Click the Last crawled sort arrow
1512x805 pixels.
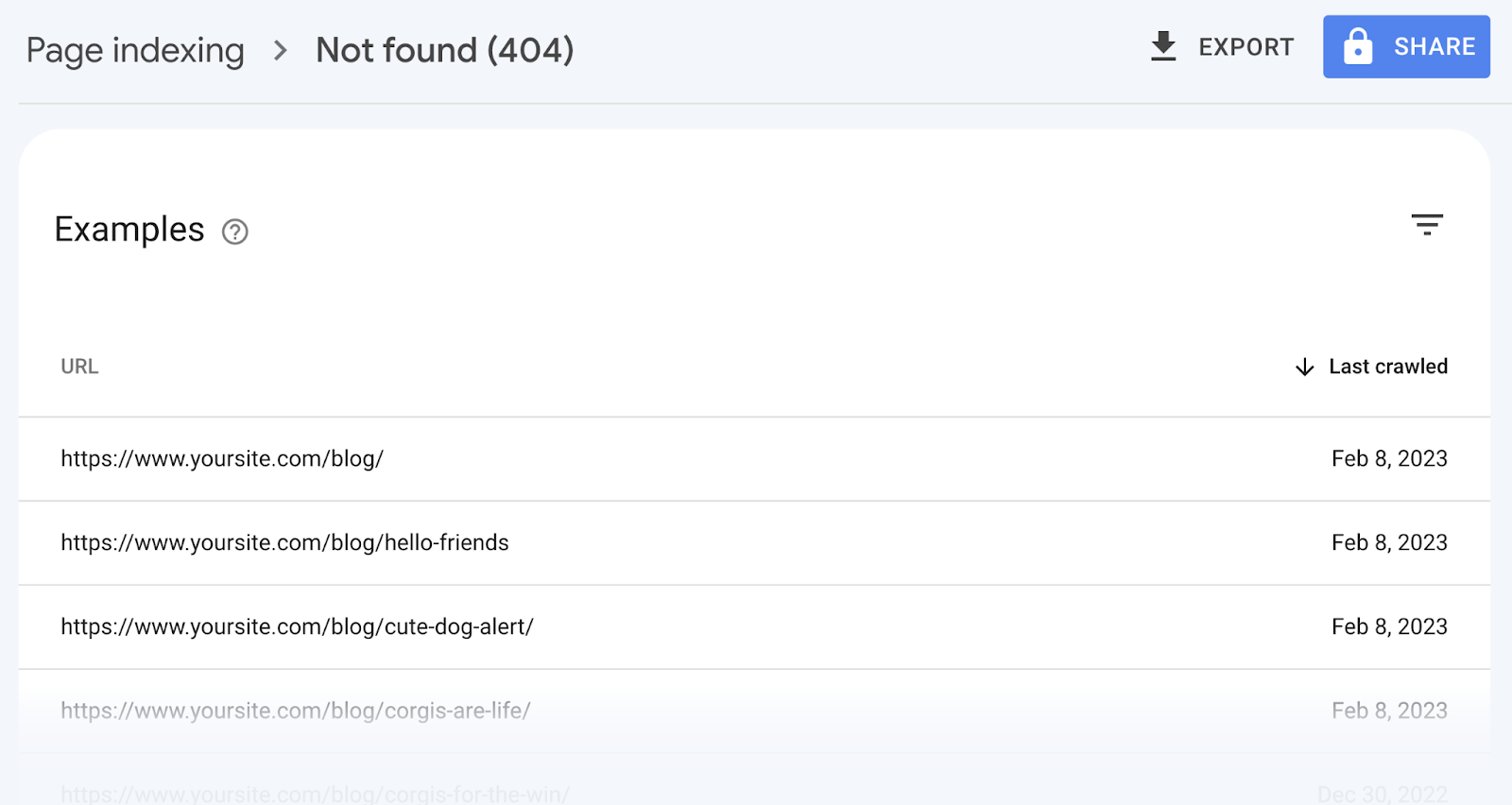(x=1305, y=367)
